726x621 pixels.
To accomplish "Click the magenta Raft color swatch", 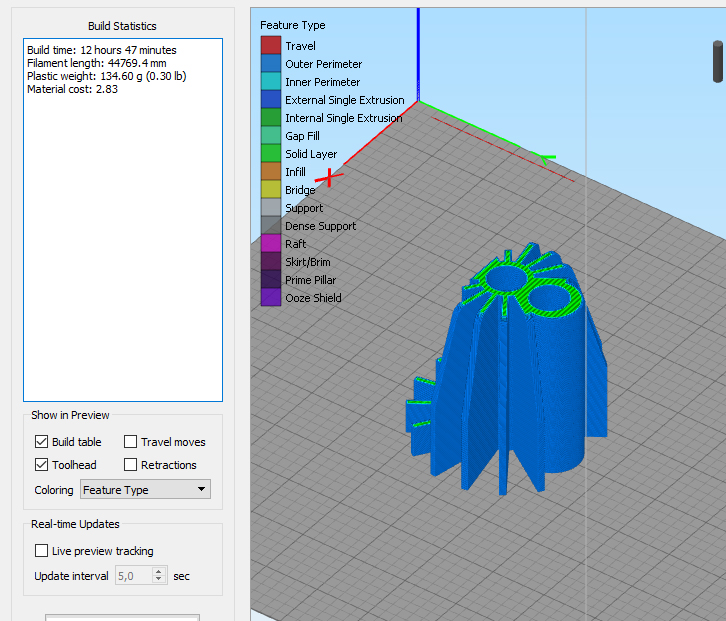I will click(x=271, y=244).
